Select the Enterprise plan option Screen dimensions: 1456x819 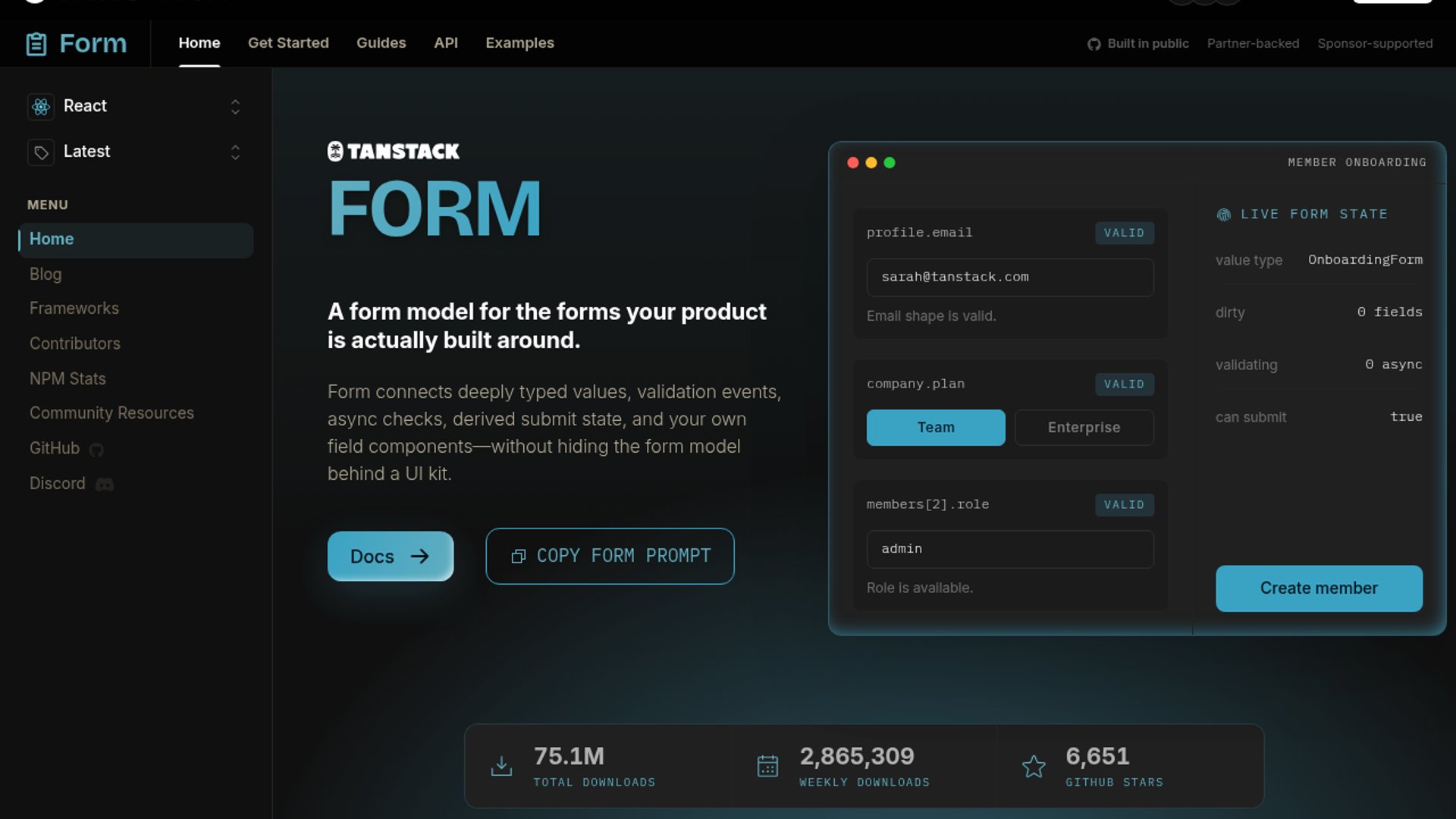pyautogui.click(x=1084, y=428)
